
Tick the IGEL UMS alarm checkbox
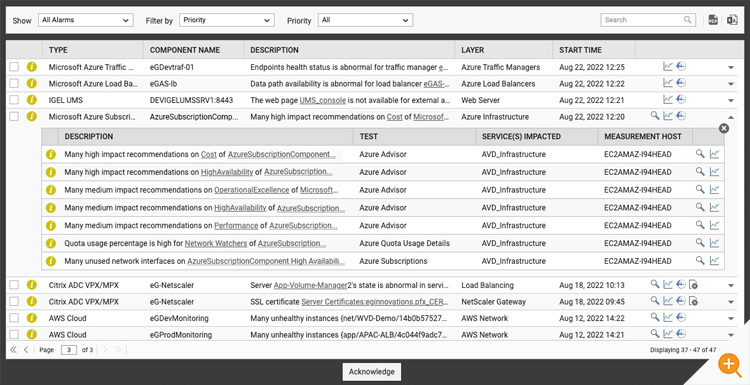[x=14, y=100]
